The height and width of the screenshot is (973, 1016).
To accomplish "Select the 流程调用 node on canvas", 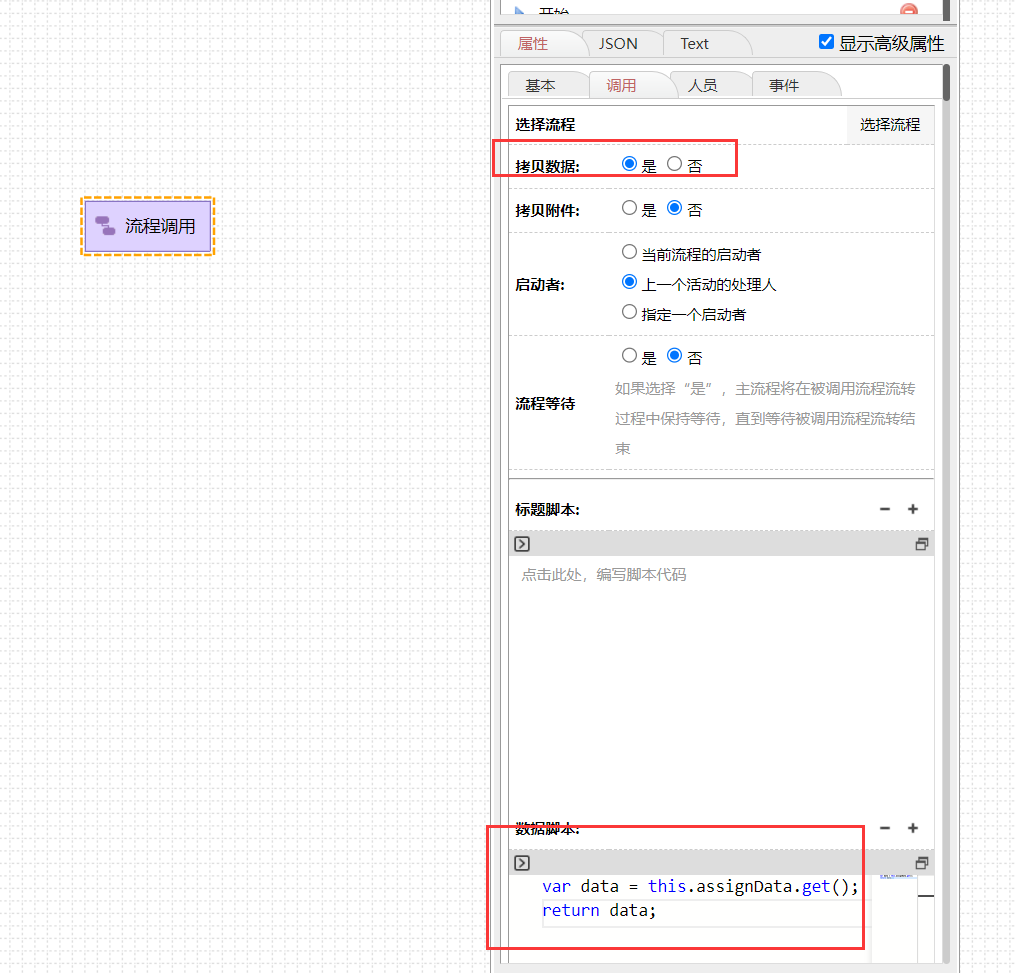I will coord(148,226).
